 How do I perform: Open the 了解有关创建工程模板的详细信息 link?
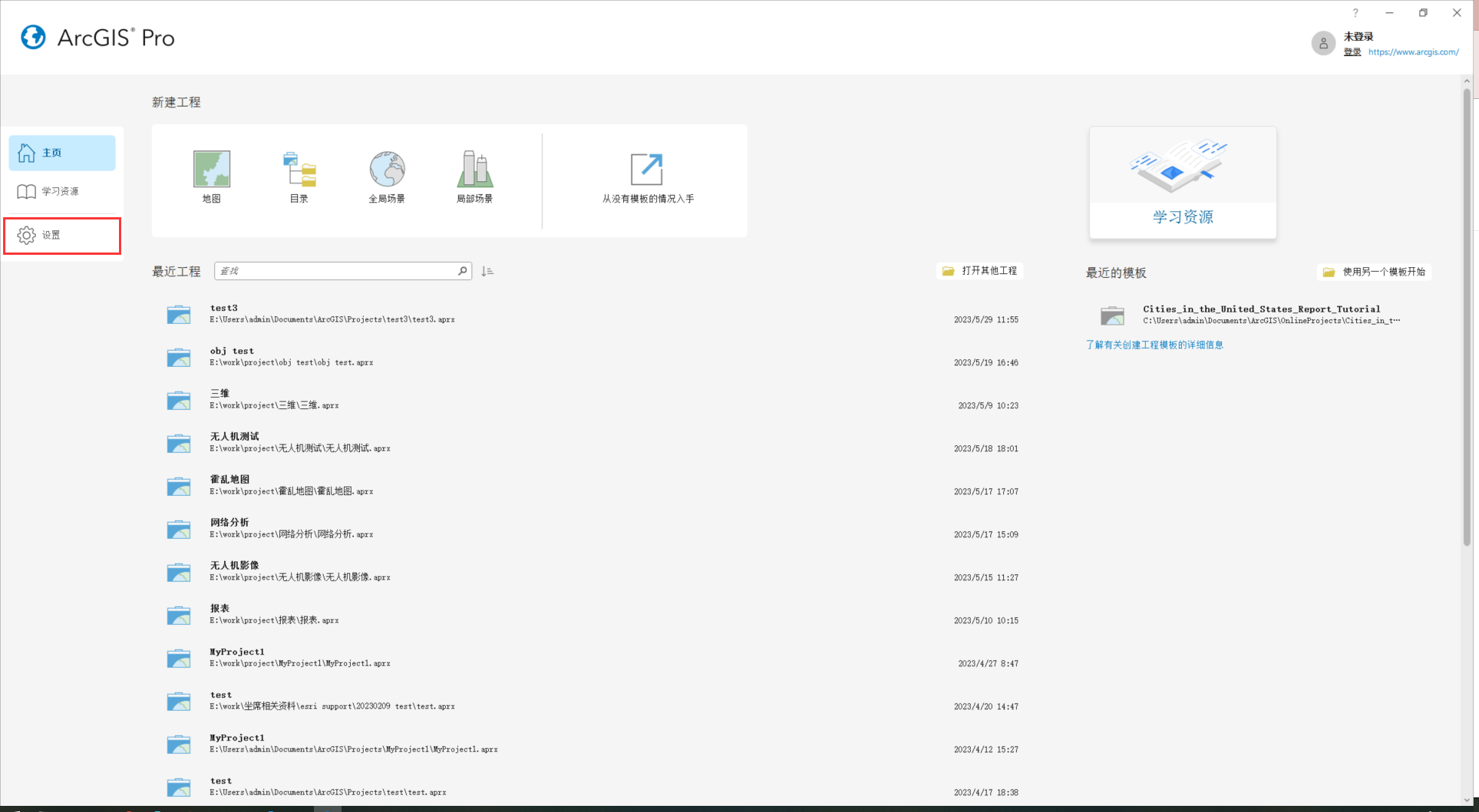[1154, 345]
